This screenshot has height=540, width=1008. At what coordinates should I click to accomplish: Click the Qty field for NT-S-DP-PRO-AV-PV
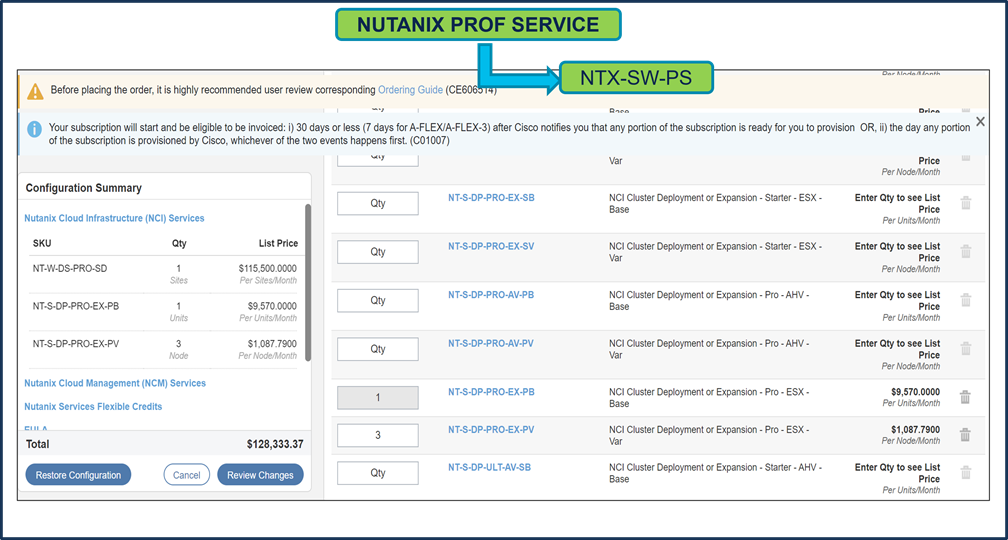tap(378, 349)
